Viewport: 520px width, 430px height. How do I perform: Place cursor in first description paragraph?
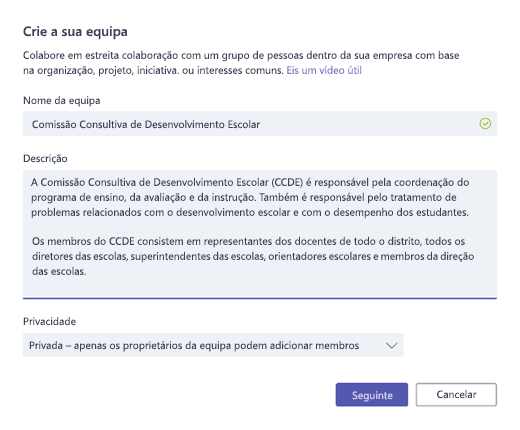coord(250,197)
